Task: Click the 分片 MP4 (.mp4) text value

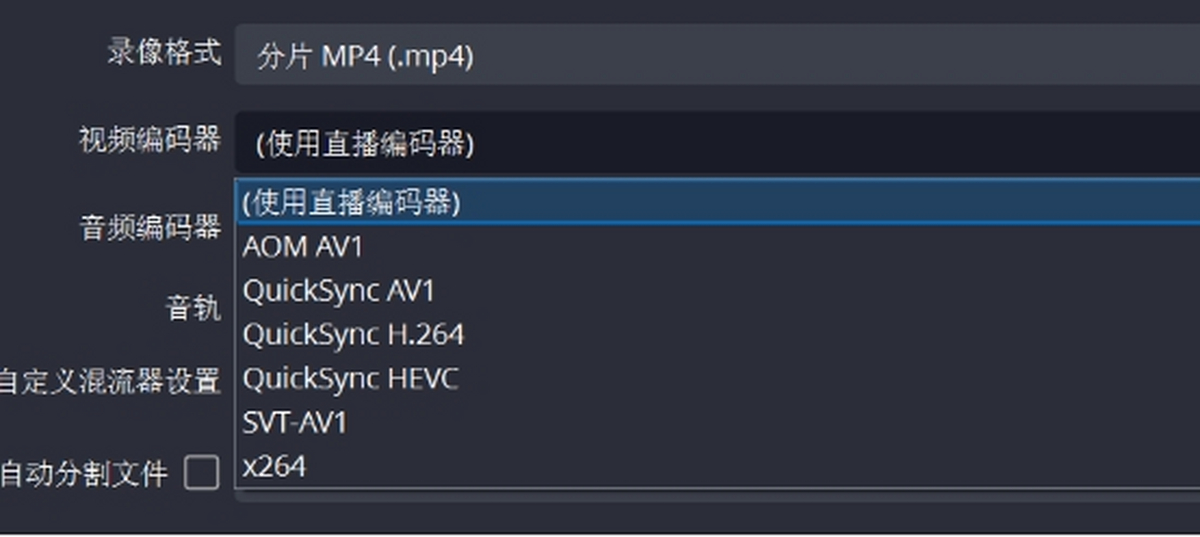Action: click(x=365, y=56)
